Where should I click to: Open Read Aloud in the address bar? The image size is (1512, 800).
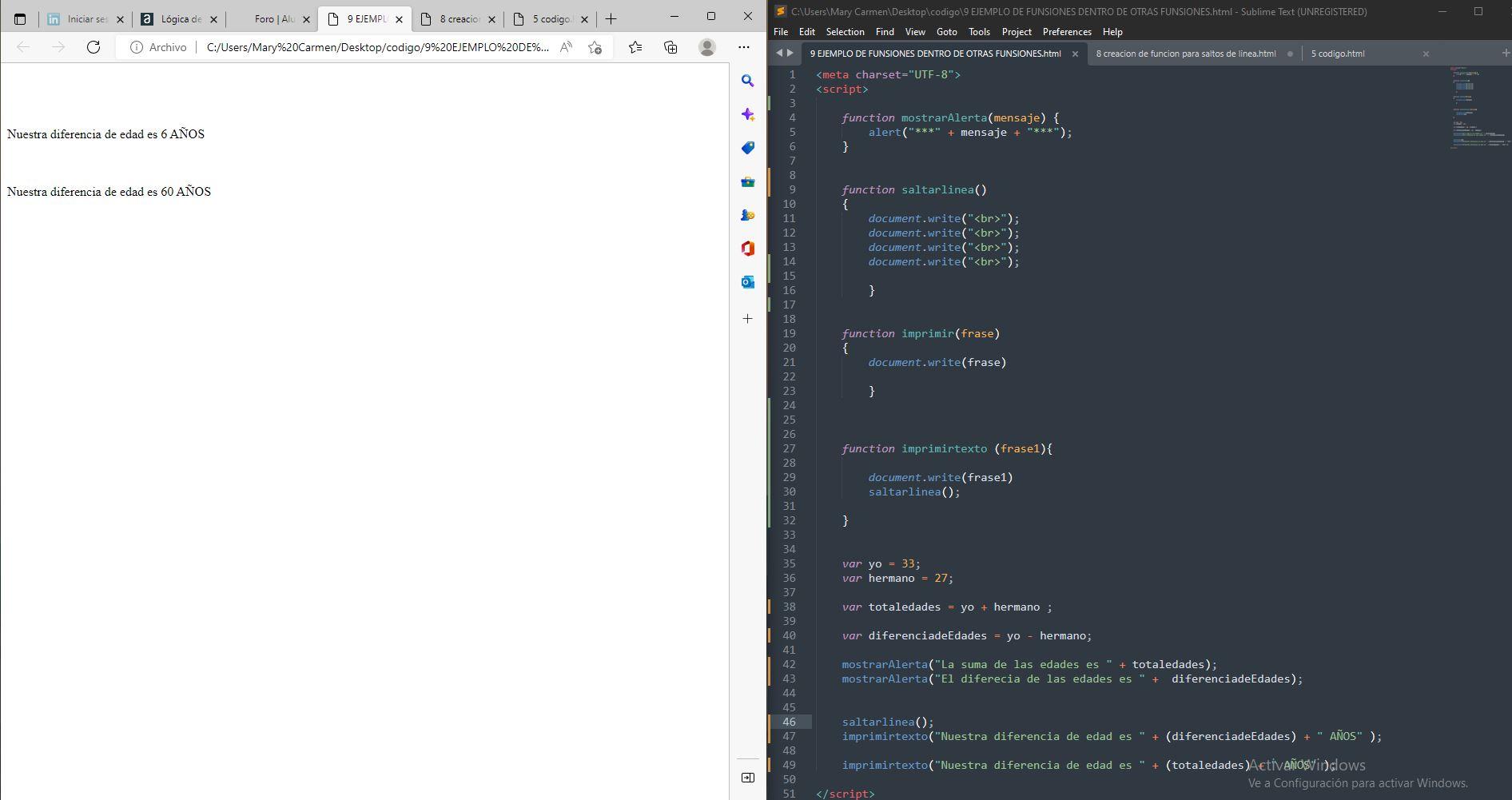coord(566,47)
